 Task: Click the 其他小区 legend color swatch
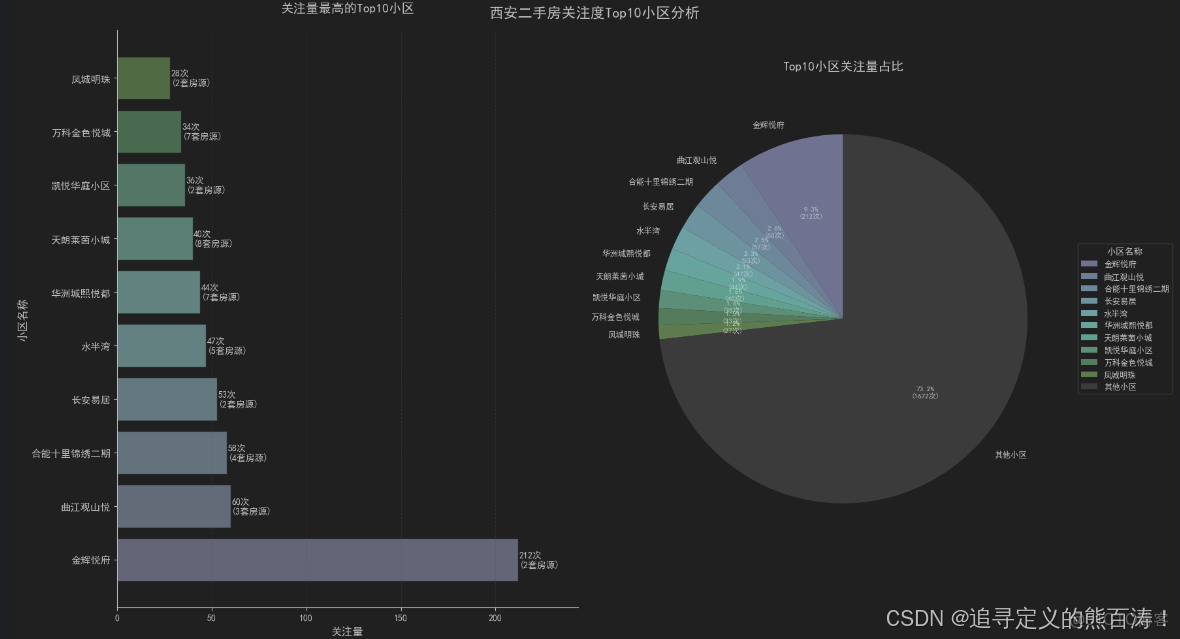1089,386
